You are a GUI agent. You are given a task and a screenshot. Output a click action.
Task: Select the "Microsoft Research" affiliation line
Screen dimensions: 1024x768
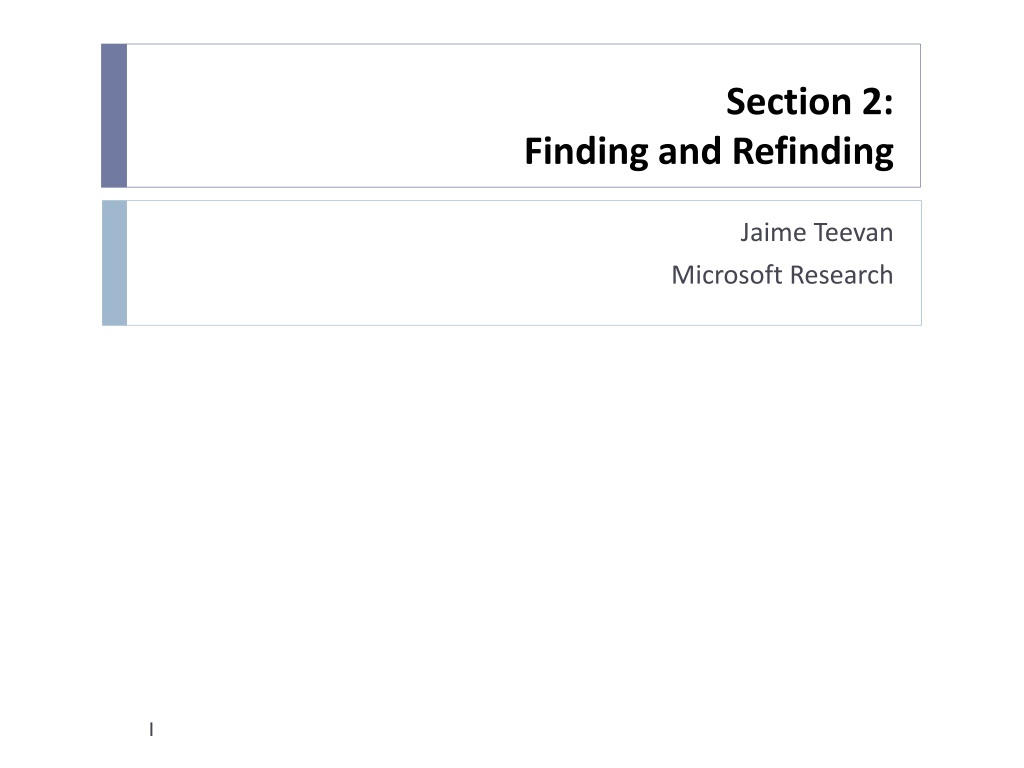pyautogui.click(x=782, y=275)
